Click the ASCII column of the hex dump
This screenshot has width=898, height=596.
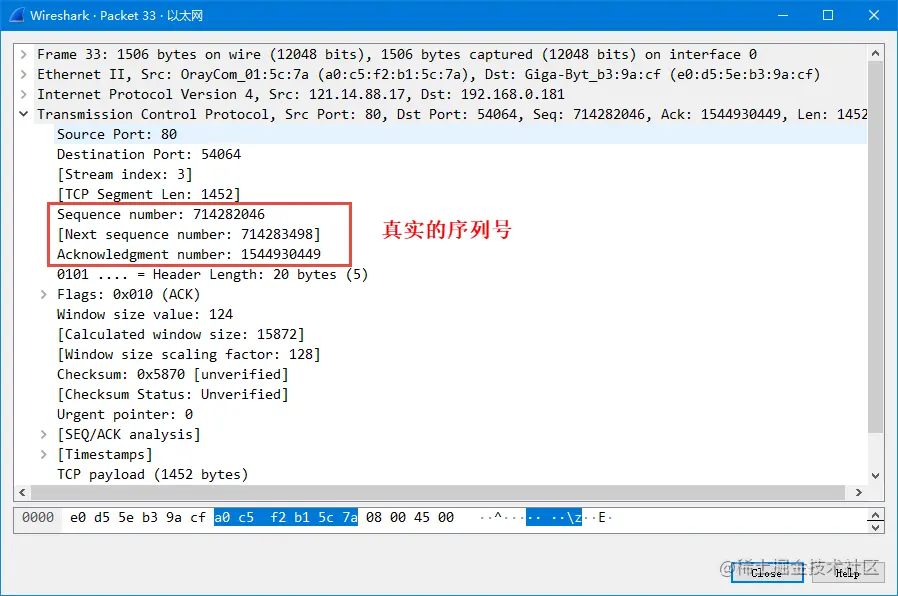[546, 518]
